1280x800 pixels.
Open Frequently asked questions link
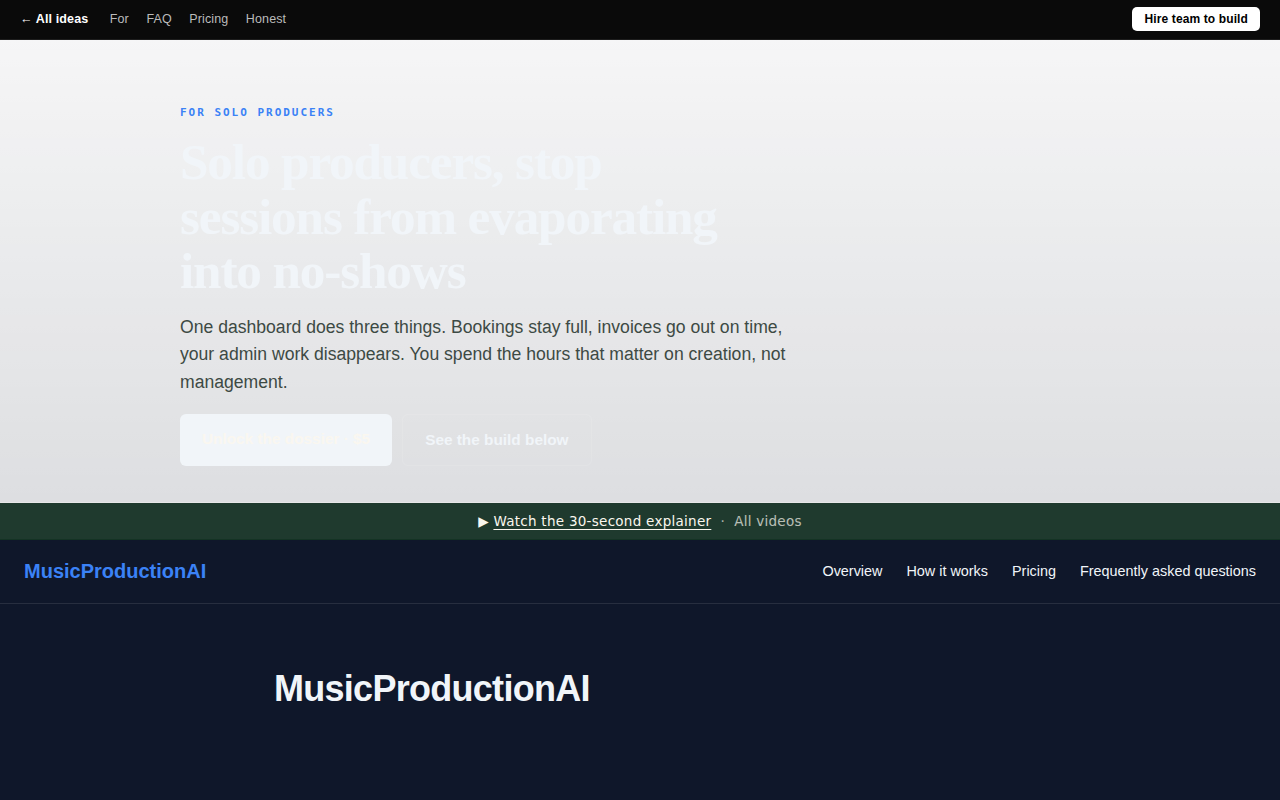click(1168, 571)
